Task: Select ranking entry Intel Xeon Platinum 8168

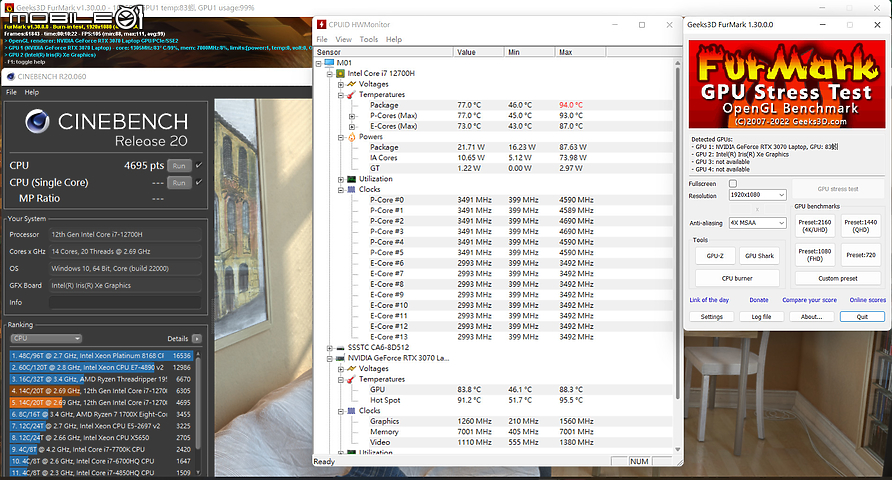Action: 101,355
